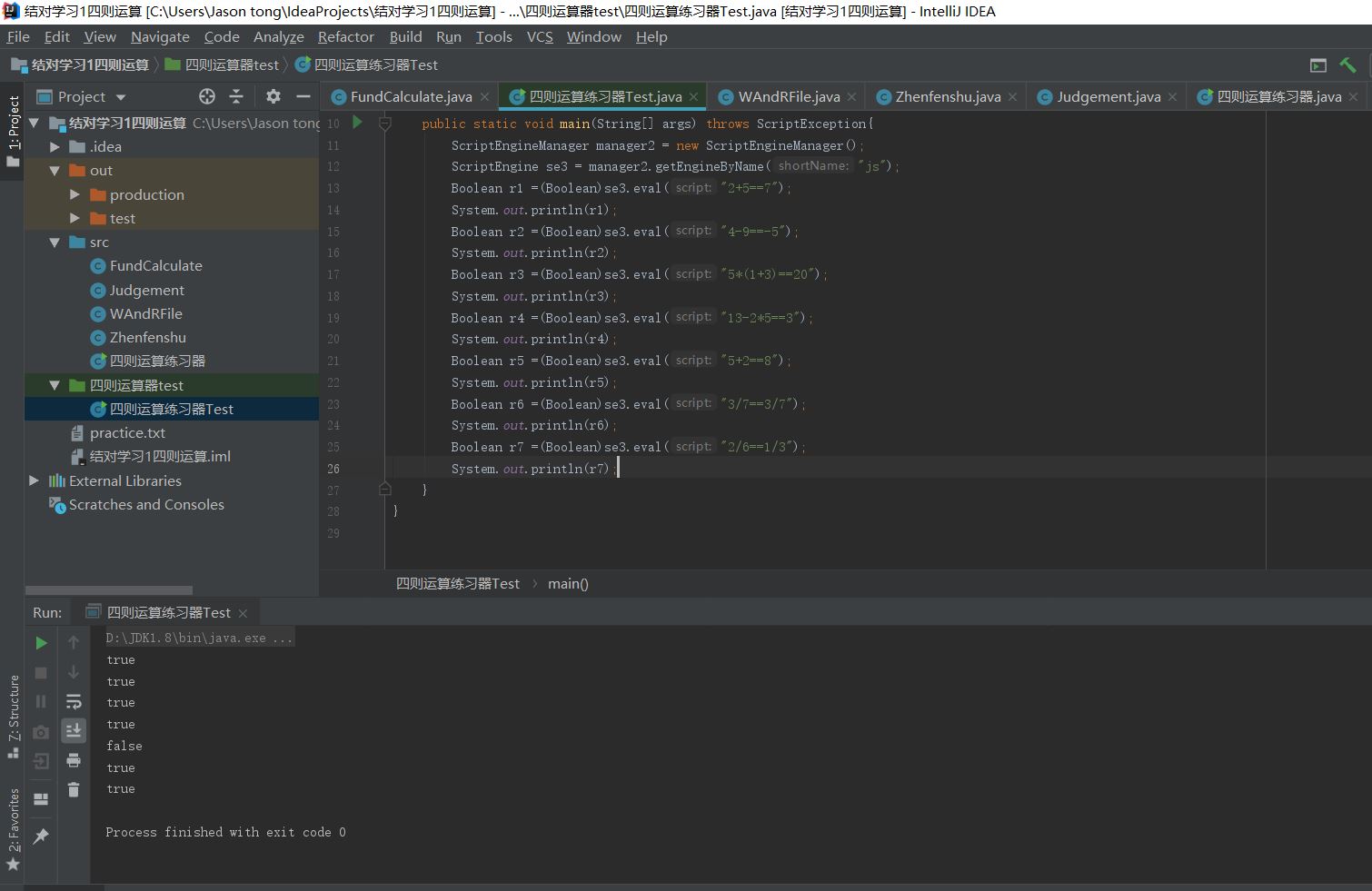Close the 四则运算练习器Test Run tab
This screenshot has width=1372, height=891.
click(243, 613)
